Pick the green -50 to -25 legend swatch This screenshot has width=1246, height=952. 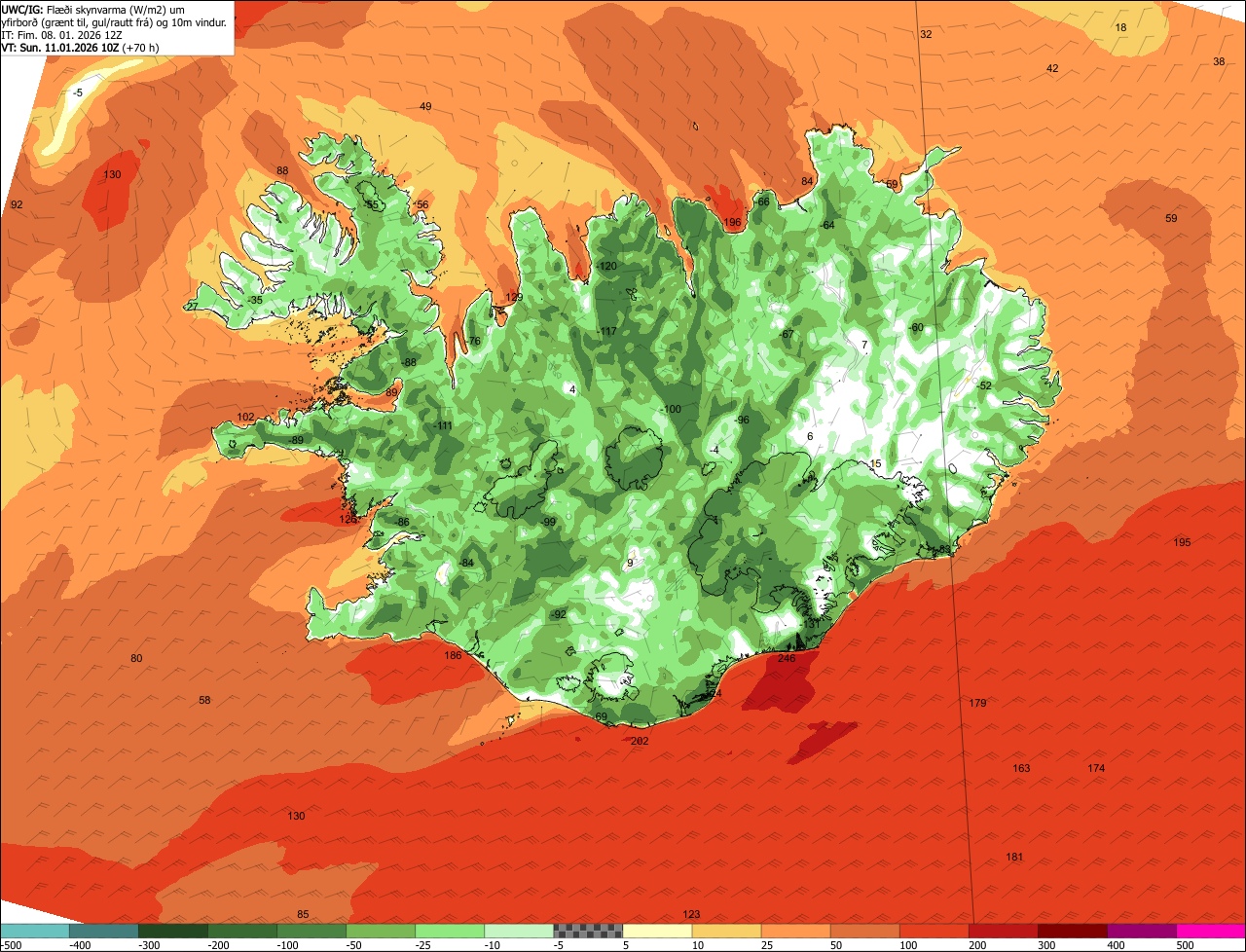(381, 930)
